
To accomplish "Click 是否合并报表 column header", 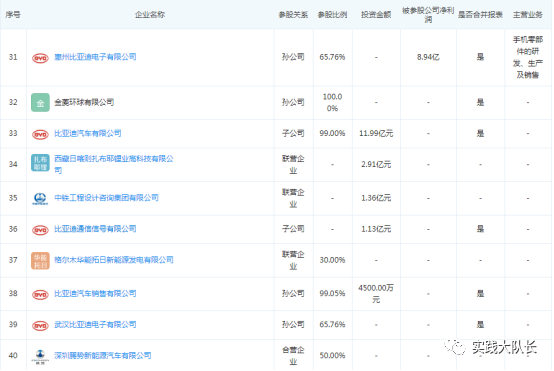I will click(480, 14).
